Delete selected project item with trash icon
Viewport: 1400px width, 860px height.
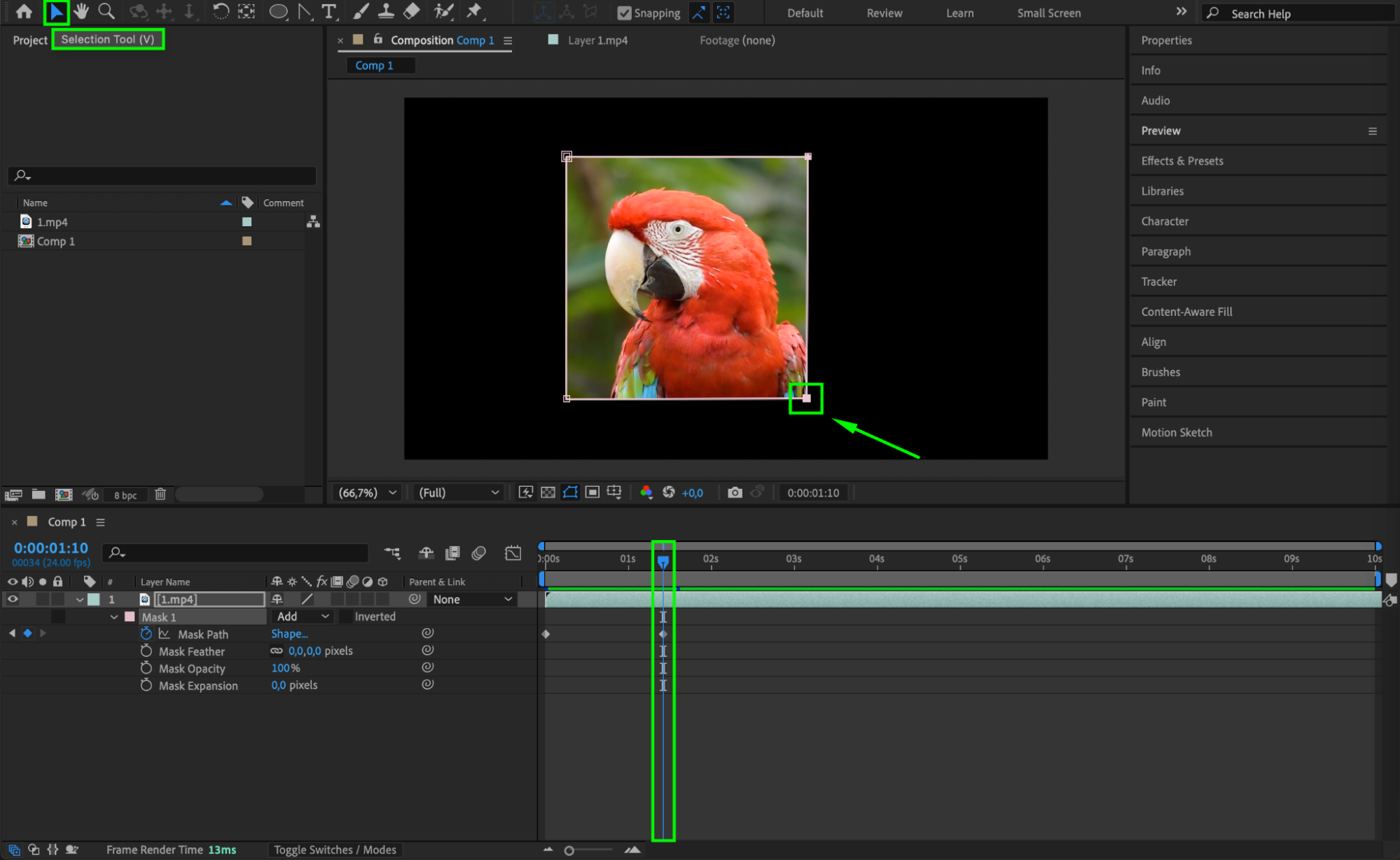pyautogui.click(x=160, y=494)
